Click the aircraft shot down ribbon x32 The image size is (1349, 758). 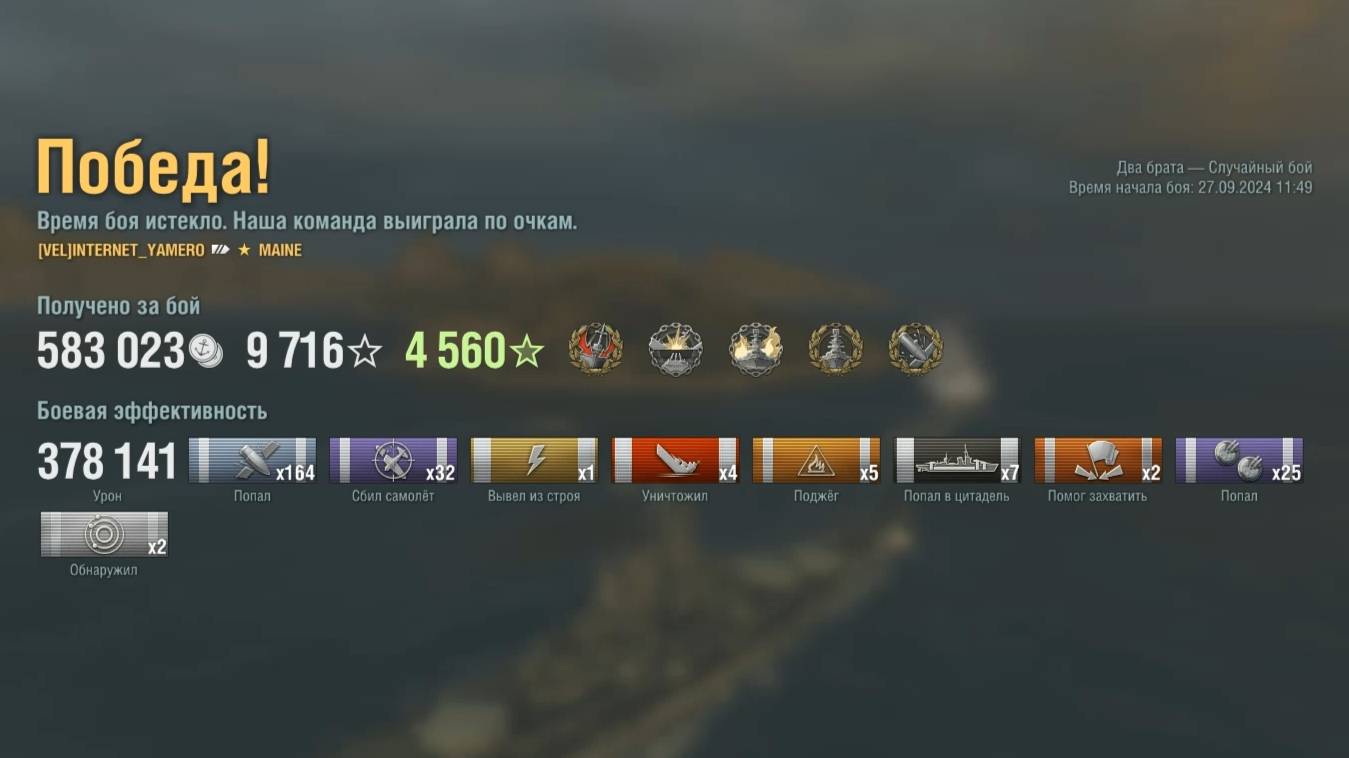click(393, 460)
